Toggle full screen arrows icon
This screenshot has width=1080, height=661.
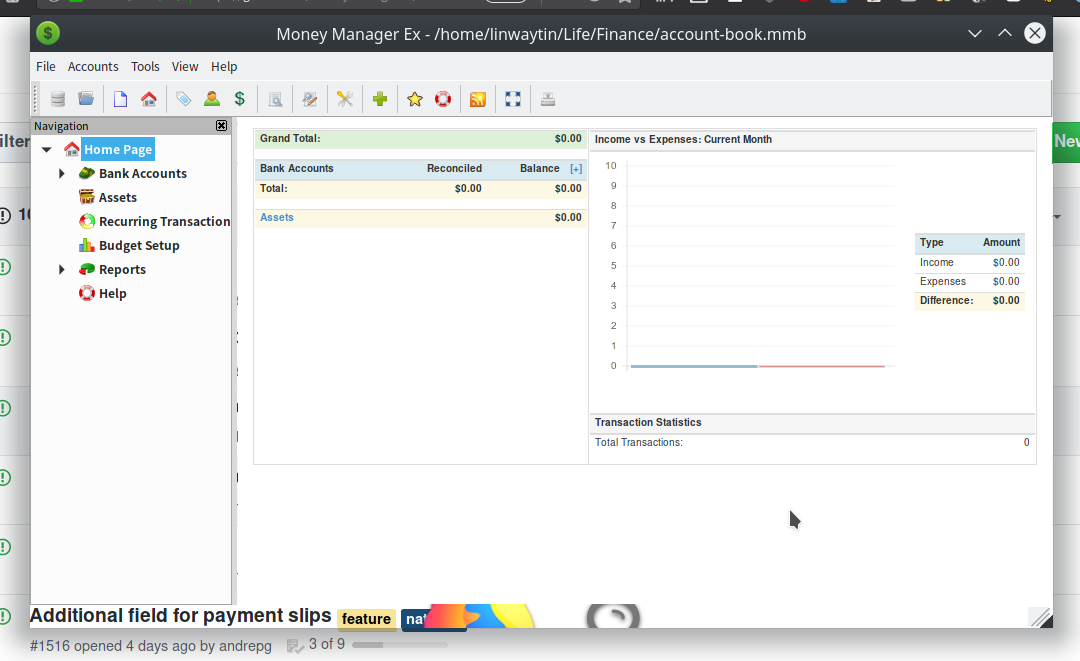[513, 99]
